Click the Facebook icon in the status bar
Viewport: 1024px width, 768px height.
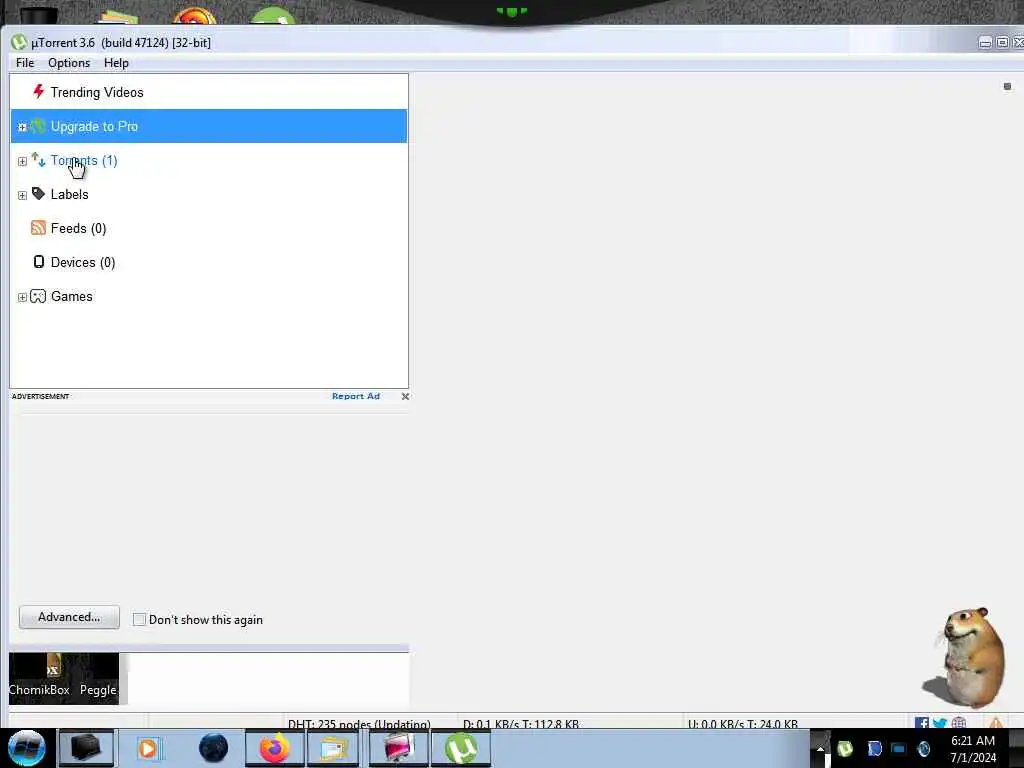tap(921, 723)
